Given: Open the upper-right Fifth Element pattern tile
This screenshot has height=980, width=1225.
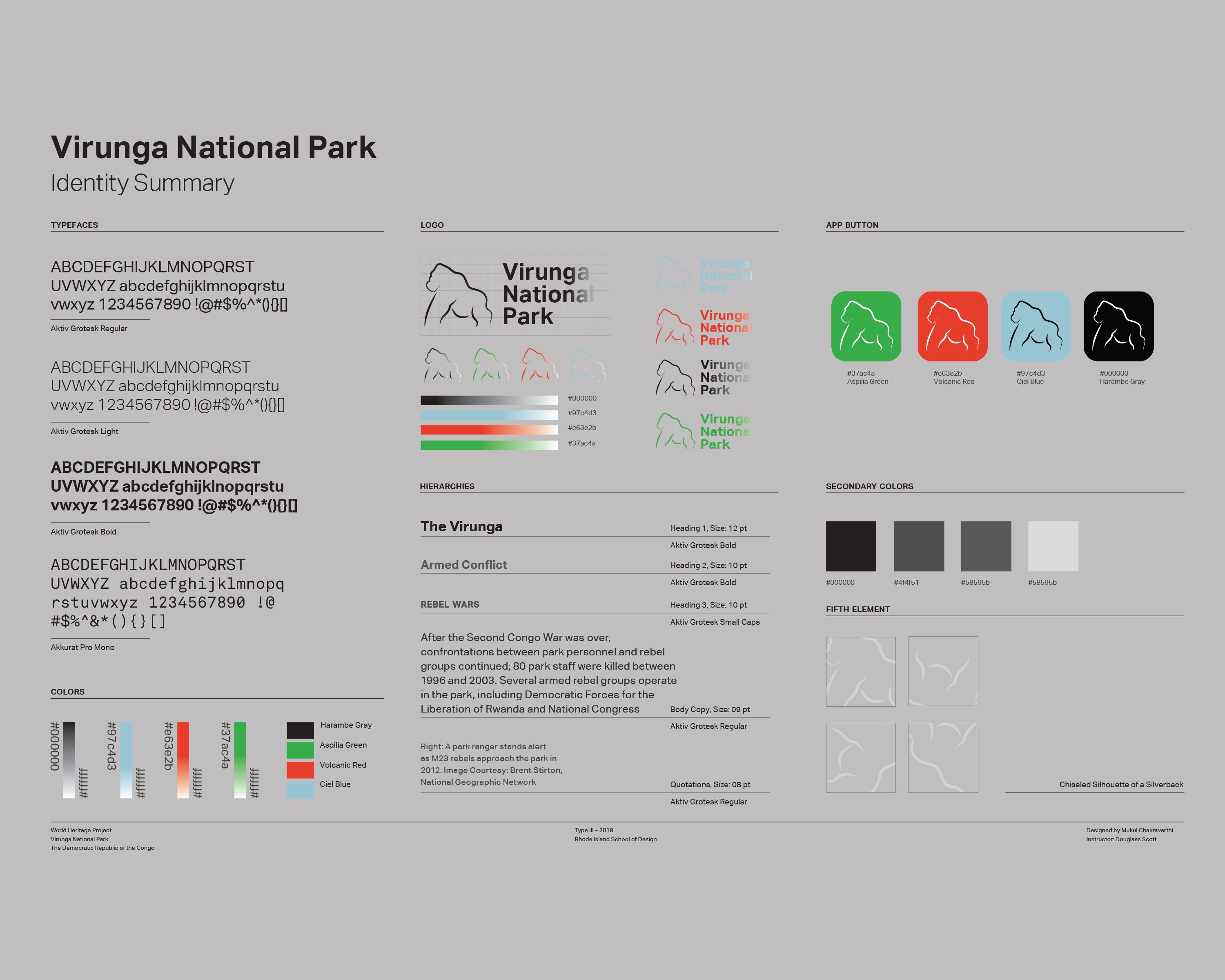Looking at the screenshot, I should [x=943, y=671].
